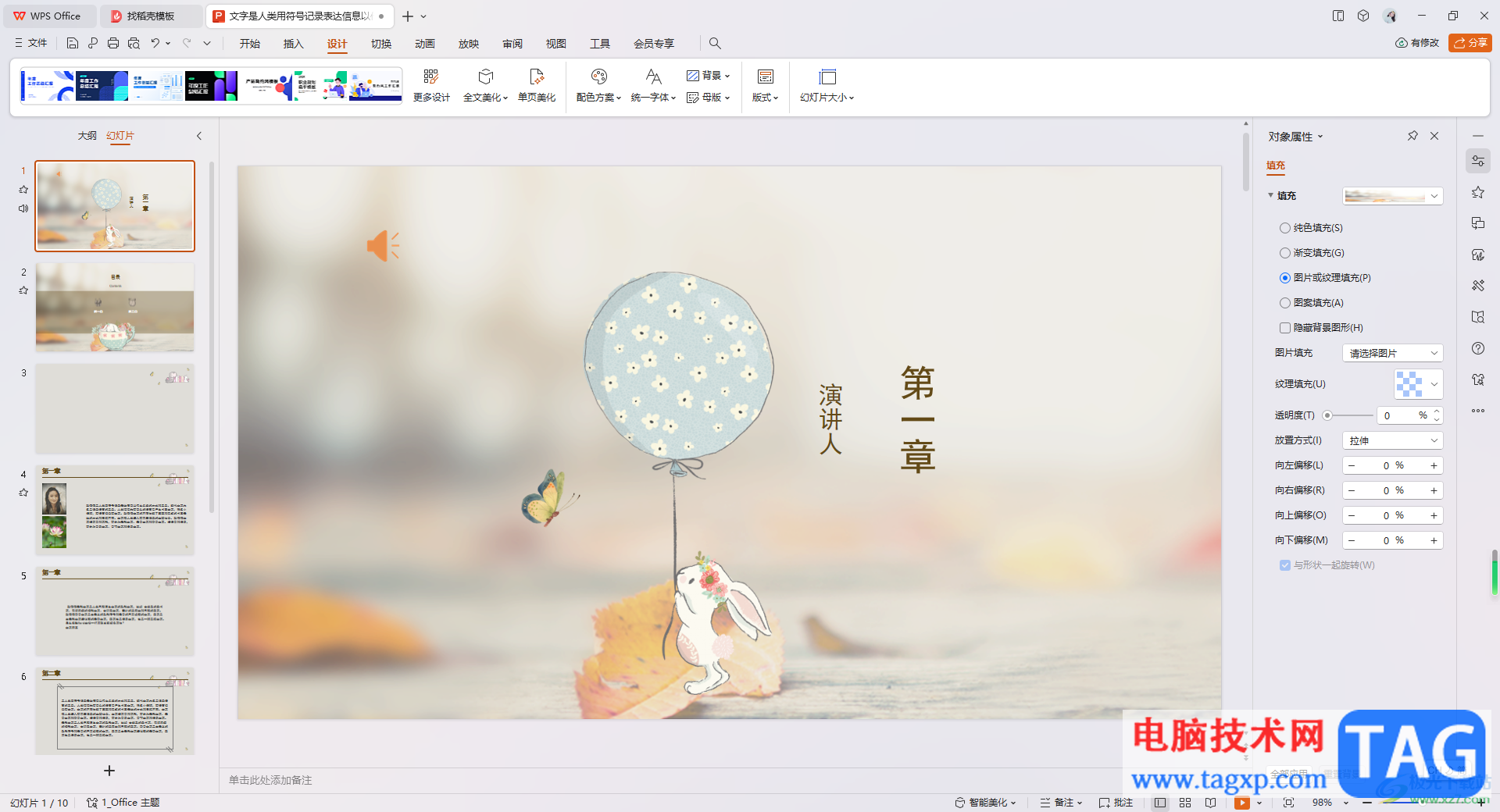
Task: Select slide 4 thumbnail
Action: pyautogui.click(x=115, y=510)
